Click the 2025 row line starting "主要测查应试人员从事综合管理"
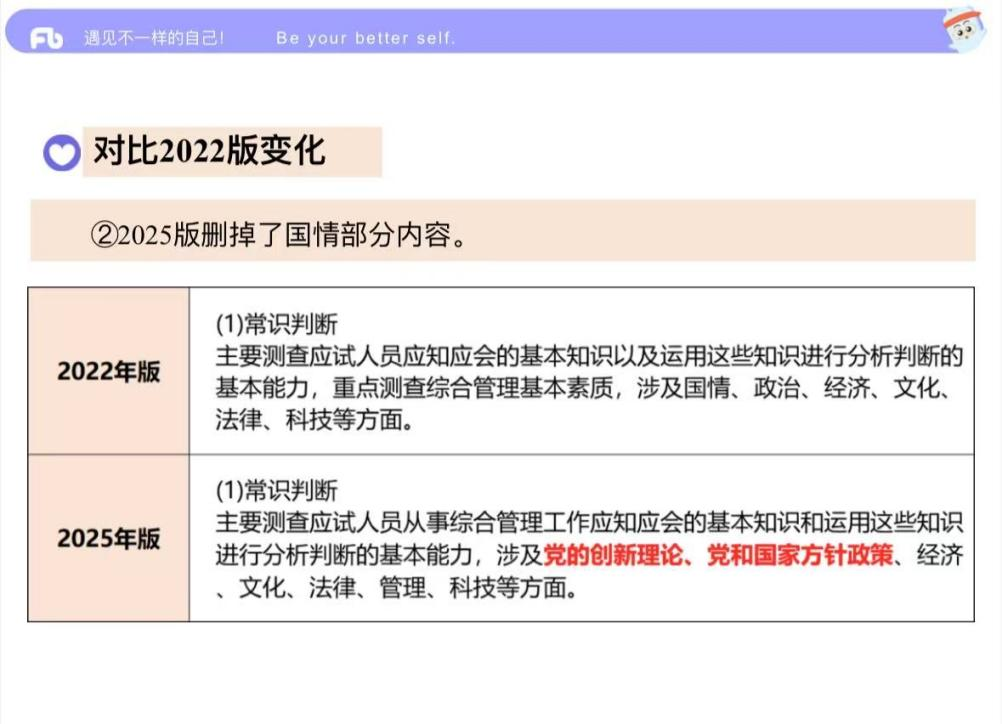The height and width of the screenshot is (724, 1002). click(589, 523)
